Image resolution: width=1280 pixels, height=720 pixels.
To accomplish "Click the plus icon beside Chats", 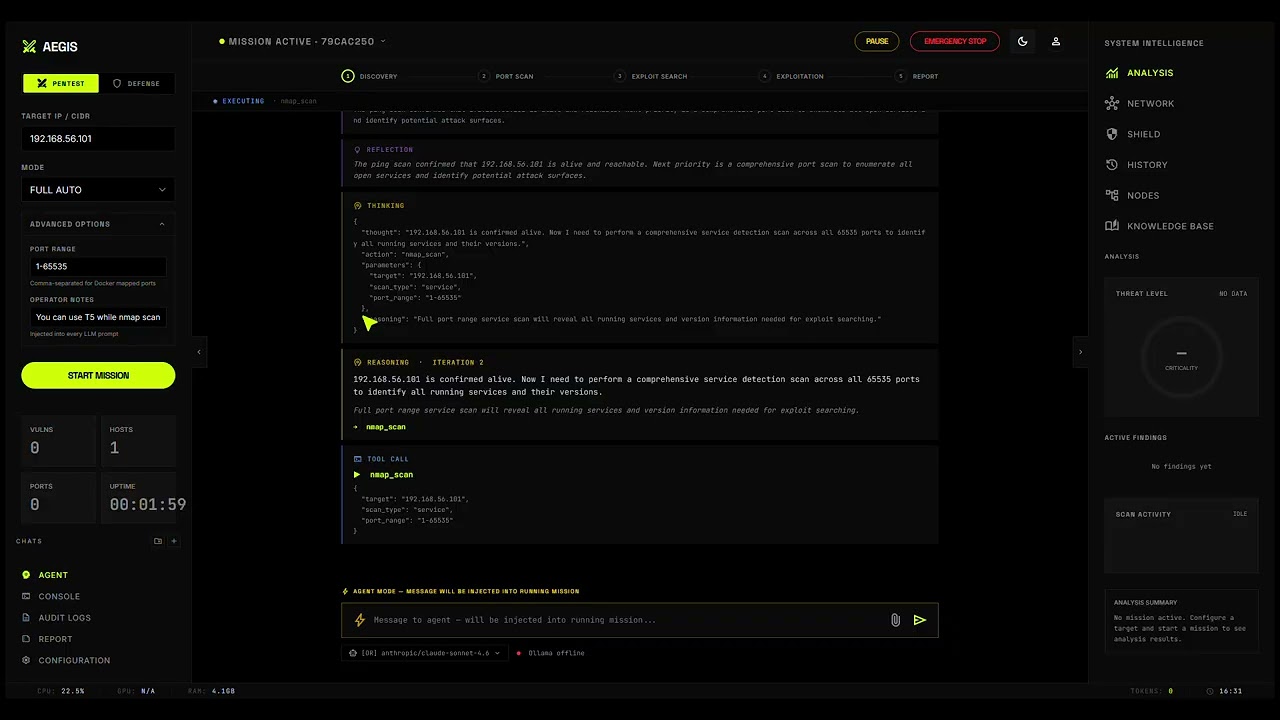I will pos(174,541).
